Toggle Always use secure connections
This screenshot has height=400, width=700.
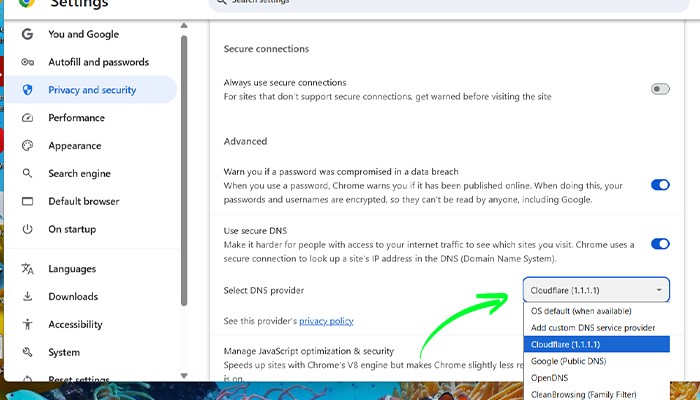660,89
